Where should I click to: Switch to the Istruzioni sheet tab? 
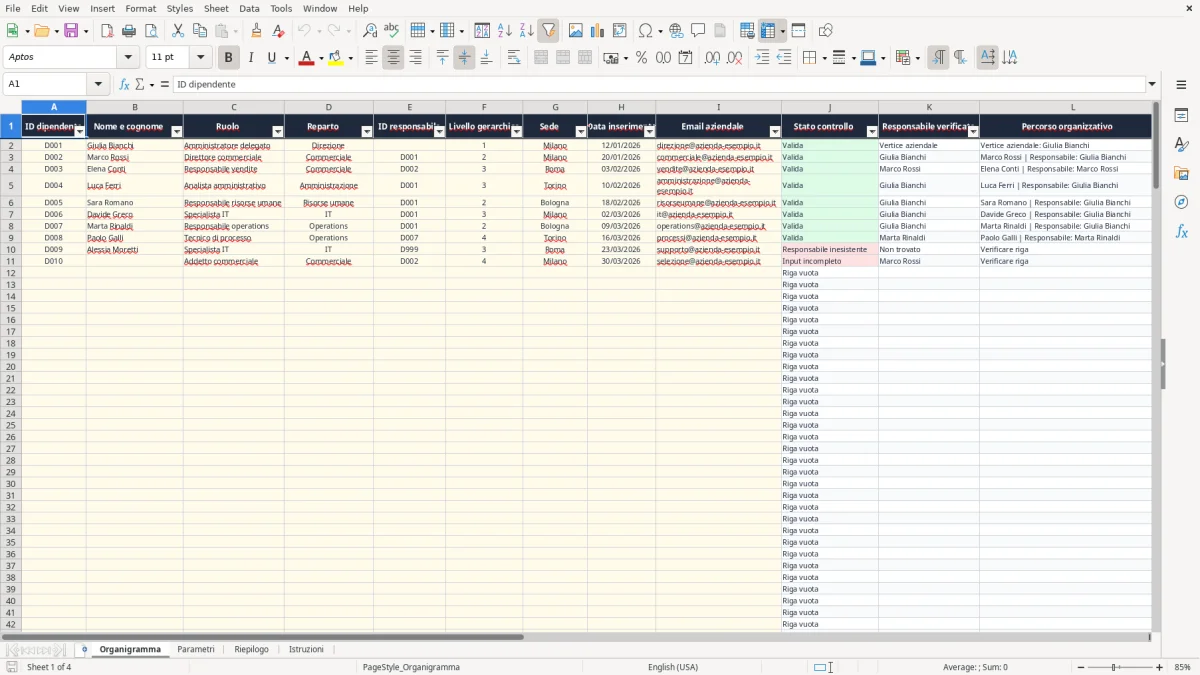click(x=306, y=650)
